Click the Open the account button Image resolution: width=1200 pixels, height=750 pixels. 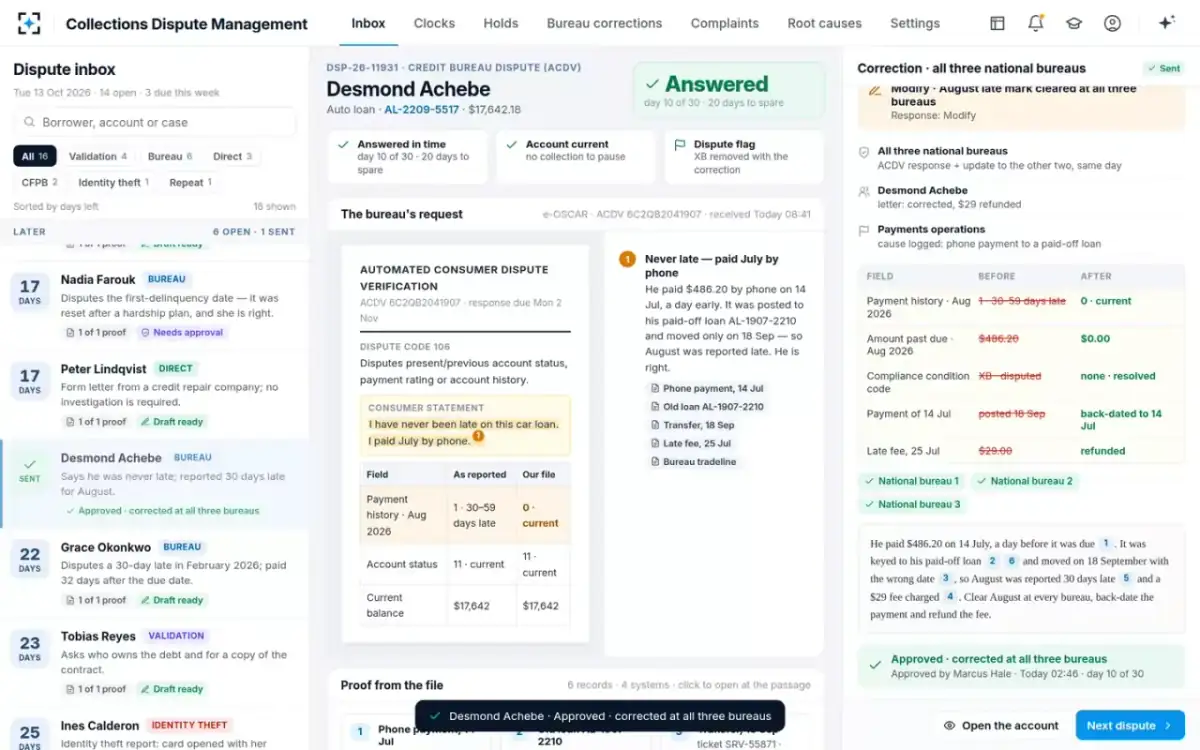[x=1001, y=726]
